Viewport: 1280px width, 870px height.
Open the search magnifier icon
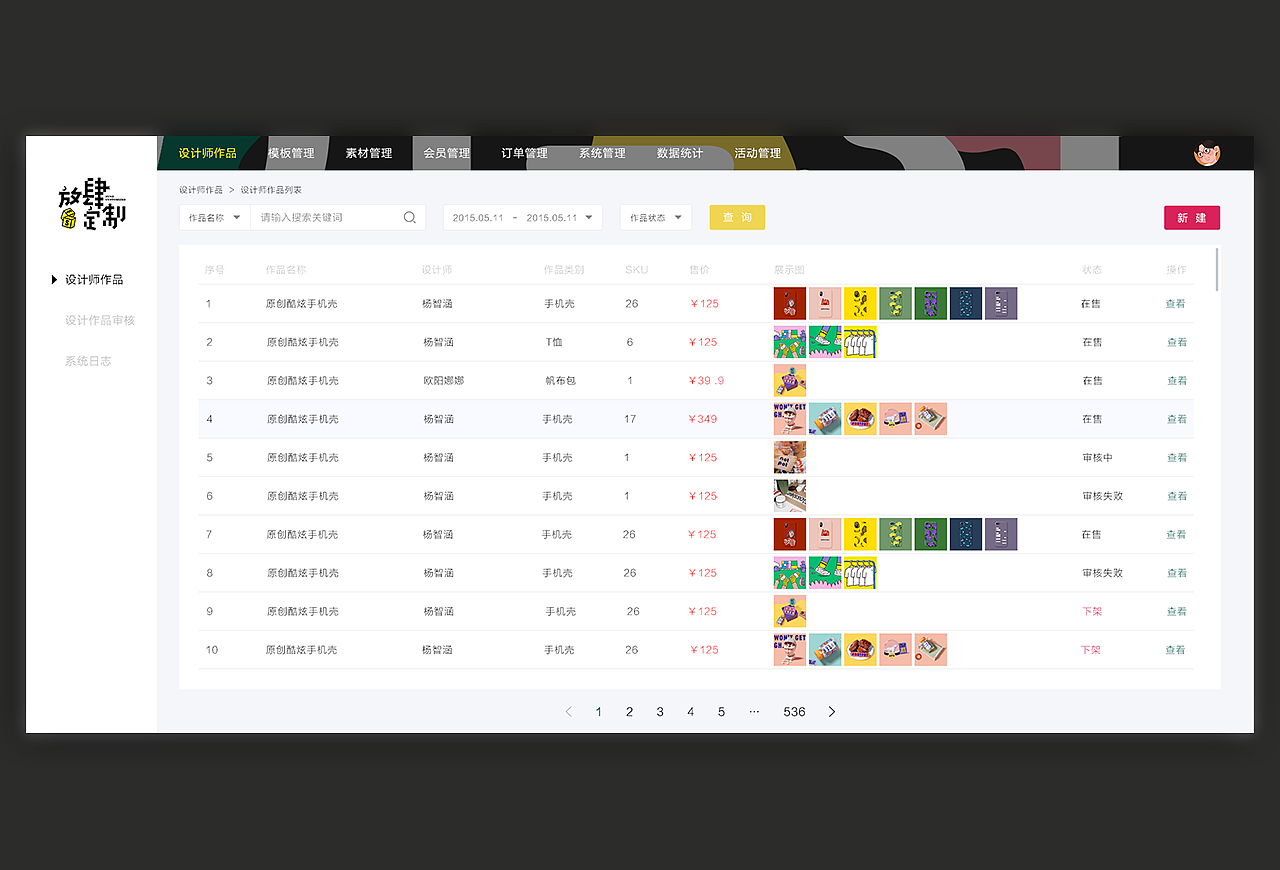409,217
